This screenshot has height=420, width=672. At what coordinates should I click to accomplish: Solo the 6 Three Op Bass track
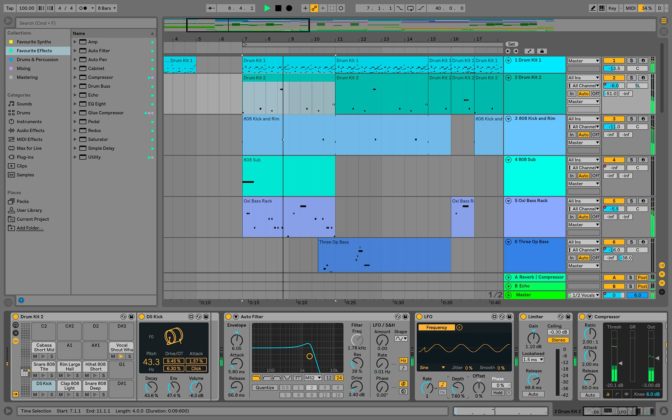(x=631, y=242)
